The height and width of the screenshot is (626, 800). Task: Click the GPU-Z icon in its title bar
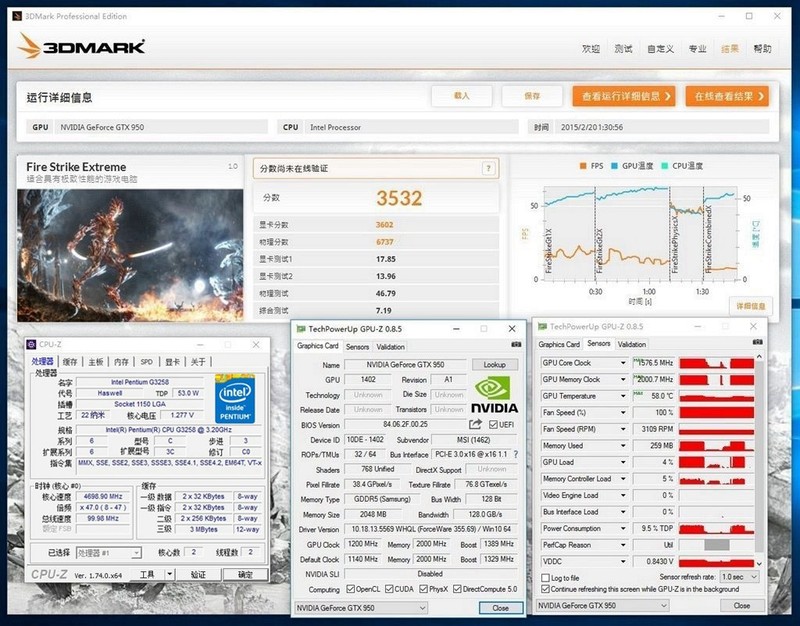(x=300, y=326)
